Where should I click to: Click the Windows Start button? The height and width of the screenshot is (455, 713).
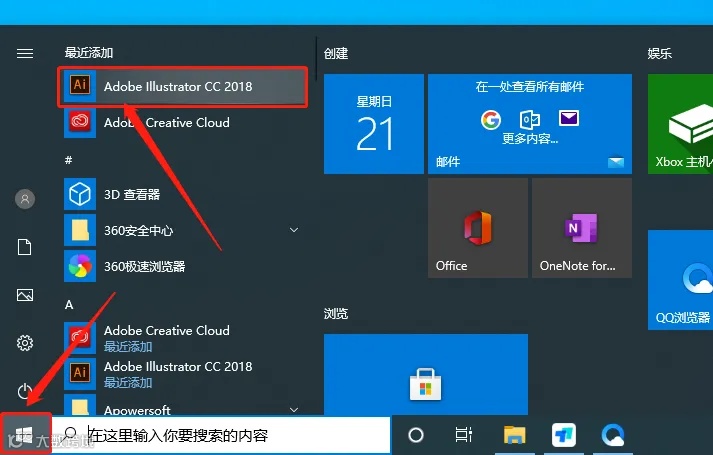click(25, 435)
